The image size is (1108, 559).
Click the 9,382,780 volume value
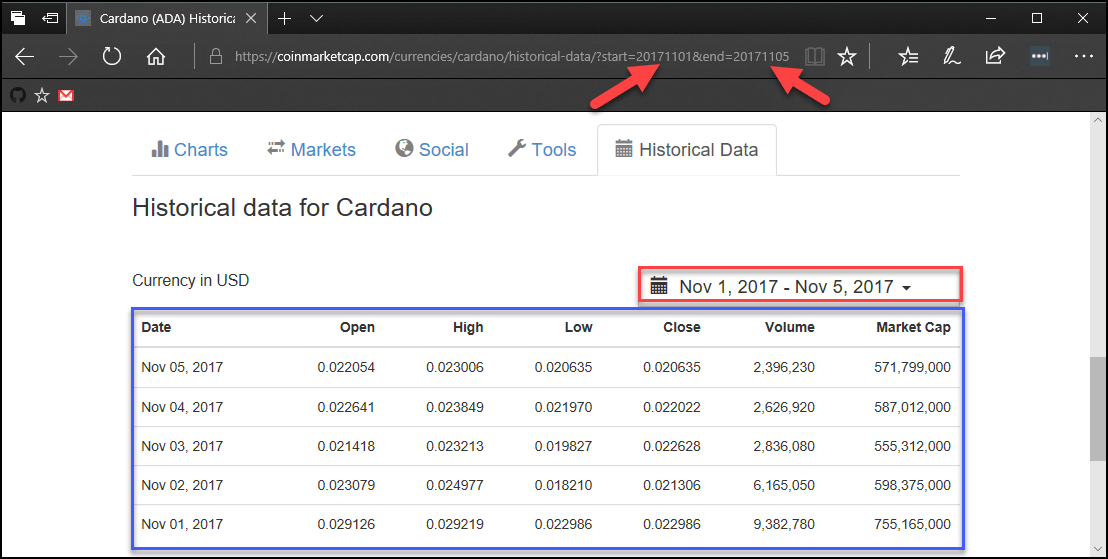point(784,524)
